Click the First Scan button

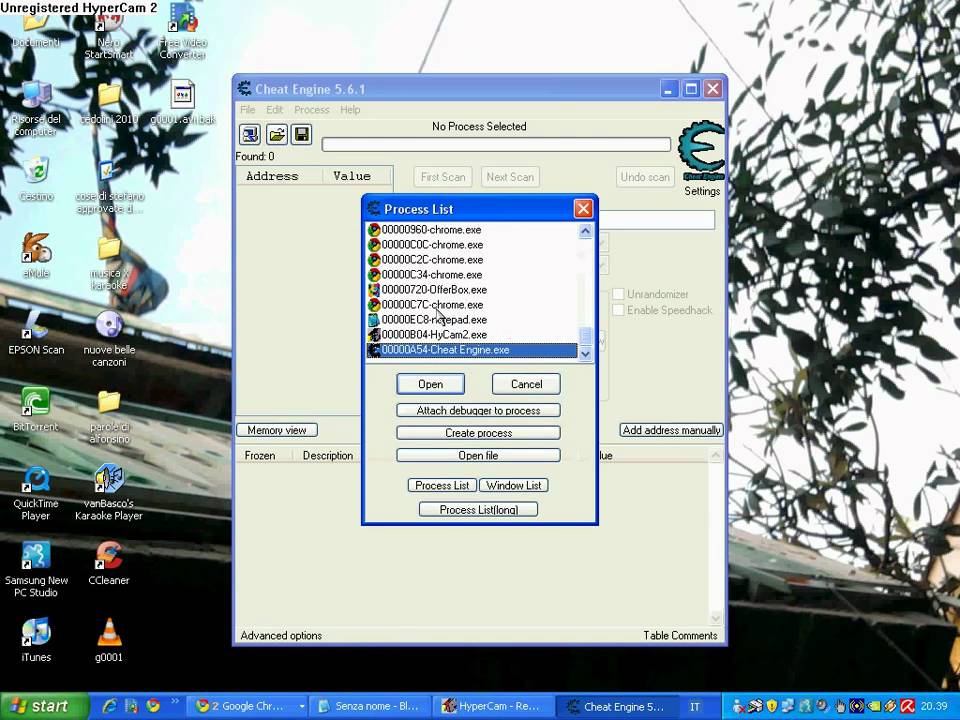pyautogui.click(x=443, y=177)
